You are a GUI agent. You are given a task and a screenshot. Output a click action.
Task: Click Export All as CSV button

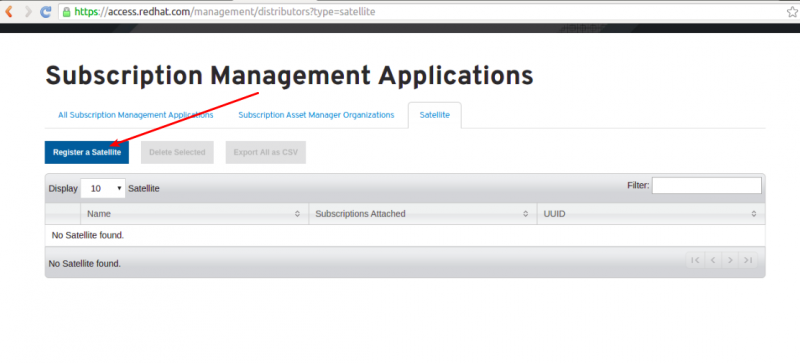point(266,152)
